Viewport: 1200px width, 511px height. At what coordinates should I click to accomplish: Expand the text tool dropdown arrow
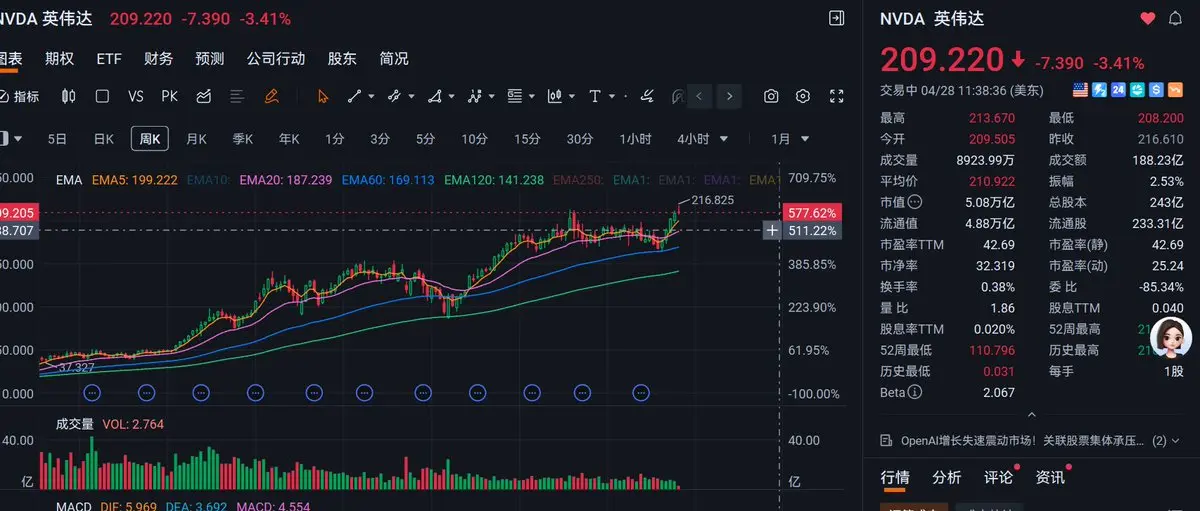(x=612, y=96)
